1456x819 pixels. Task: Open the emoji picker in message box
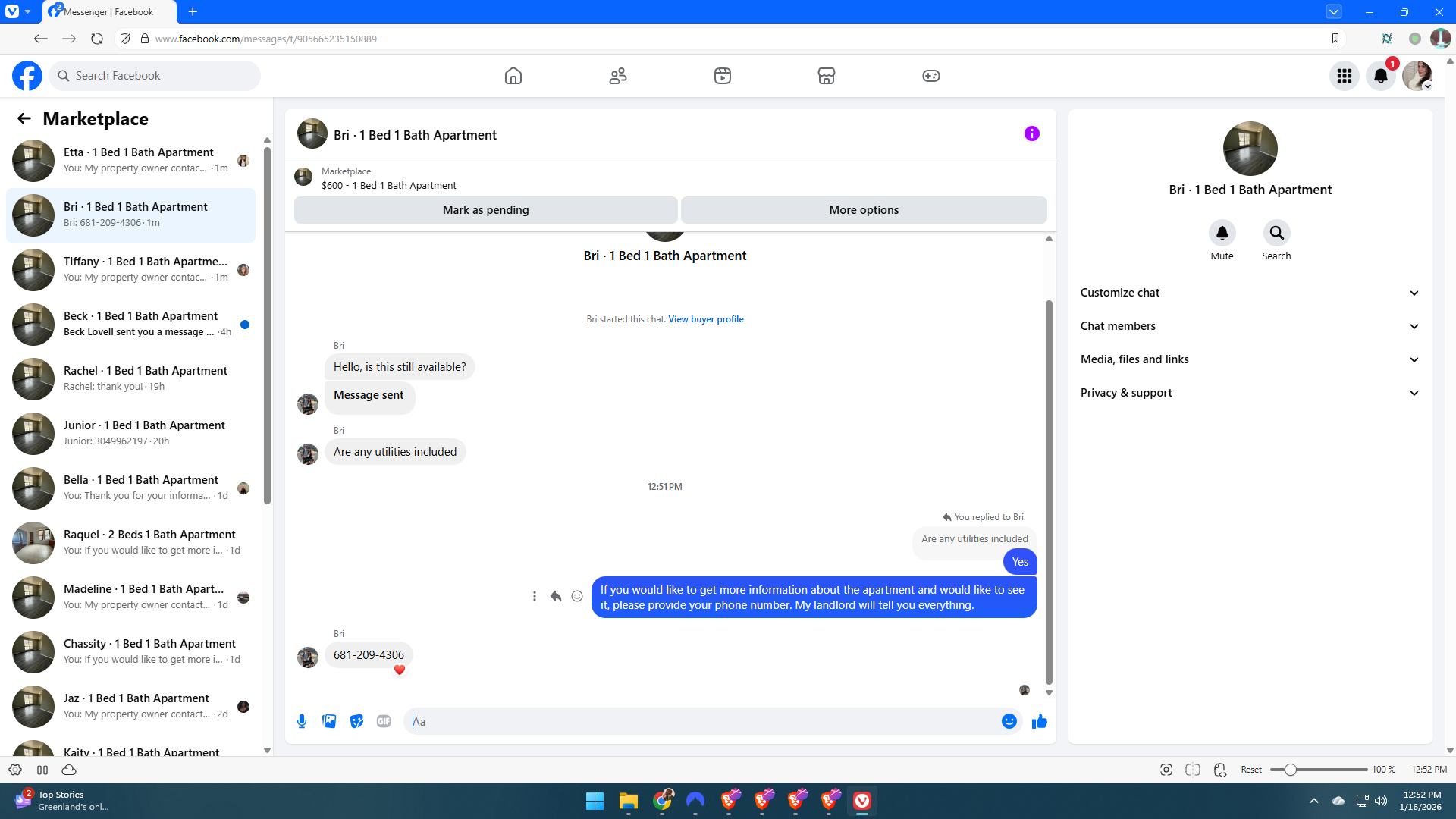coord(1009,721)
